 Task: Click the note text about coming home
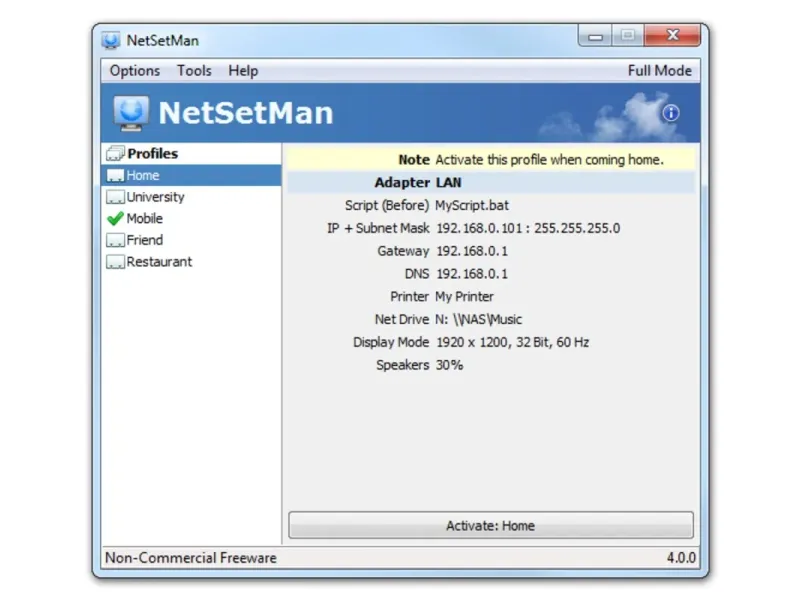pos(549,160)
